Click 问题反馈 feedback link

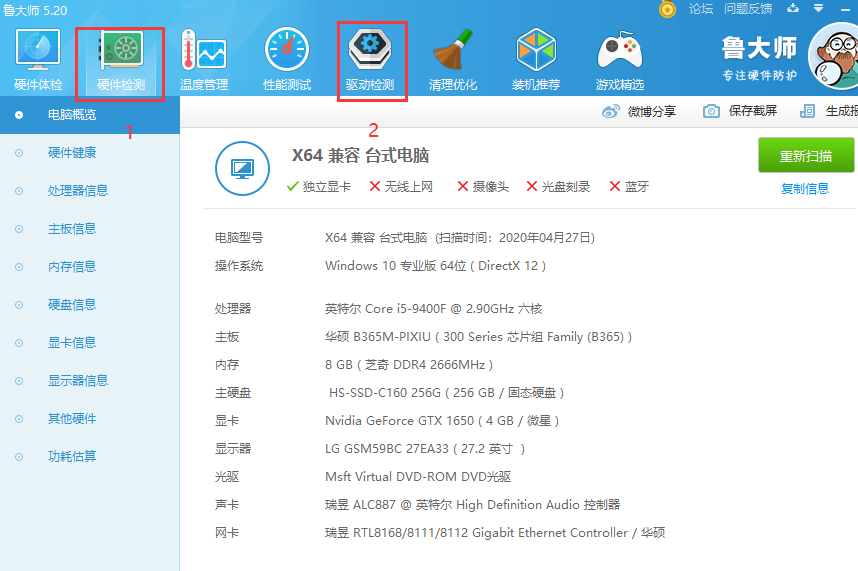pos(748,9)
